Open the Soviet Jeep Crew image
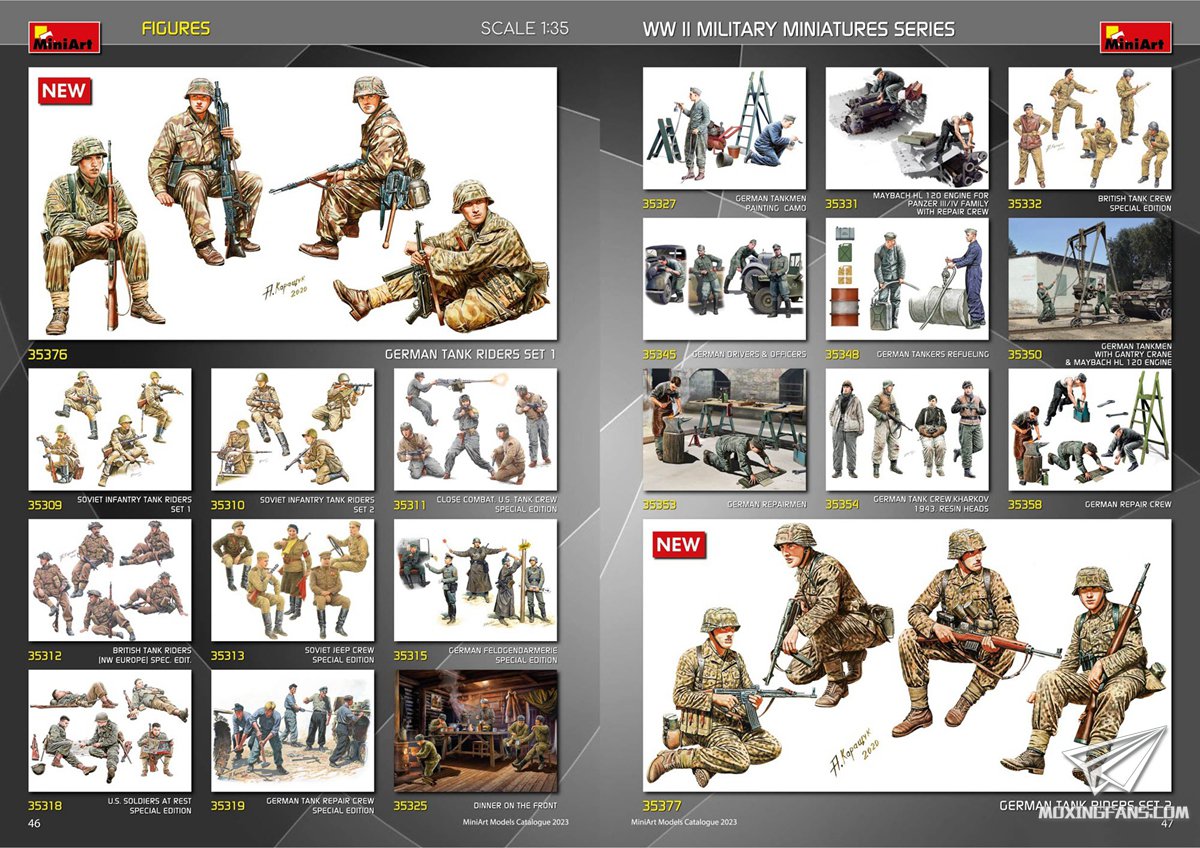Image resolution: width=1200 pixels, height=848 pixels. point(293,580)
